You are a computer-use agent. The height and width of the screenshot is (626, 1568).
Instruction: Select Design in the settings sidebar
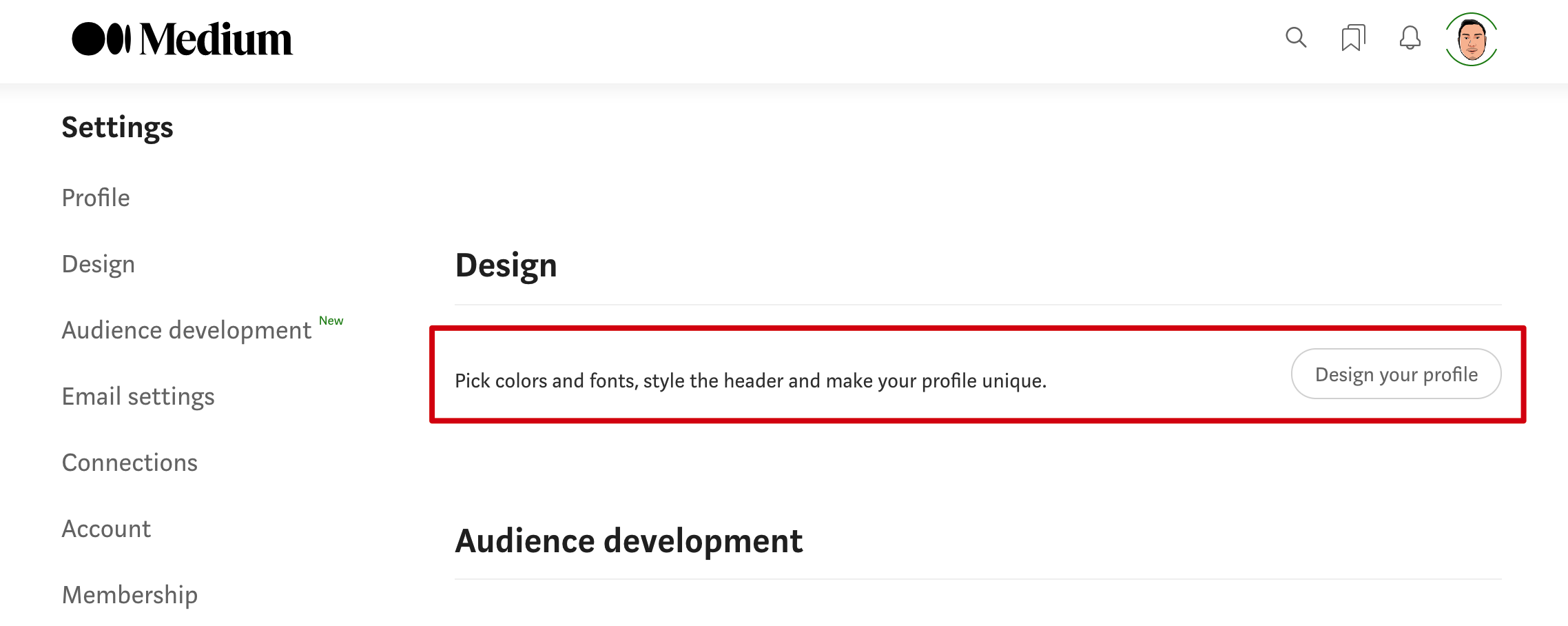99,264
